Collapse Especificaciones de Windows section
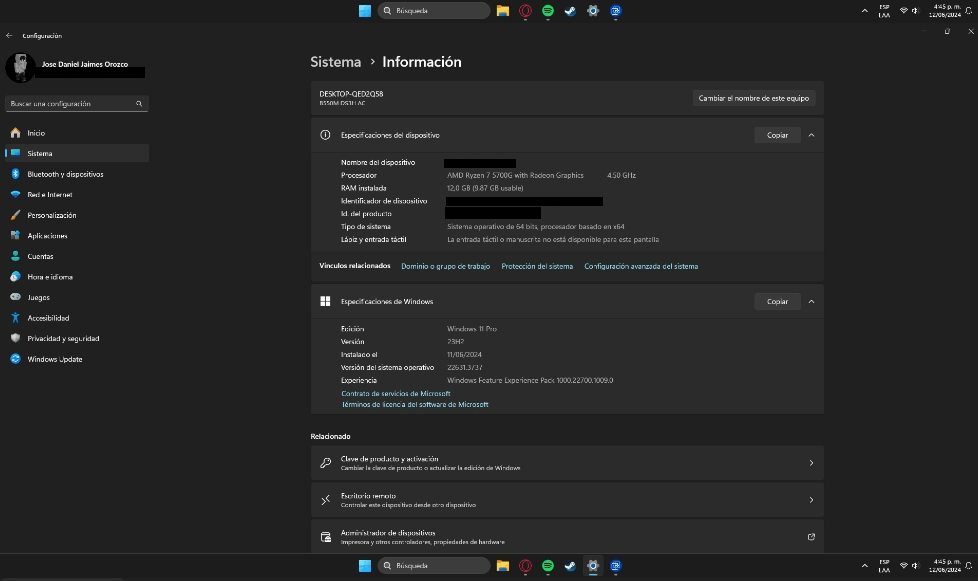This screenshot has height=581, width=978. [x=811, y=301]
